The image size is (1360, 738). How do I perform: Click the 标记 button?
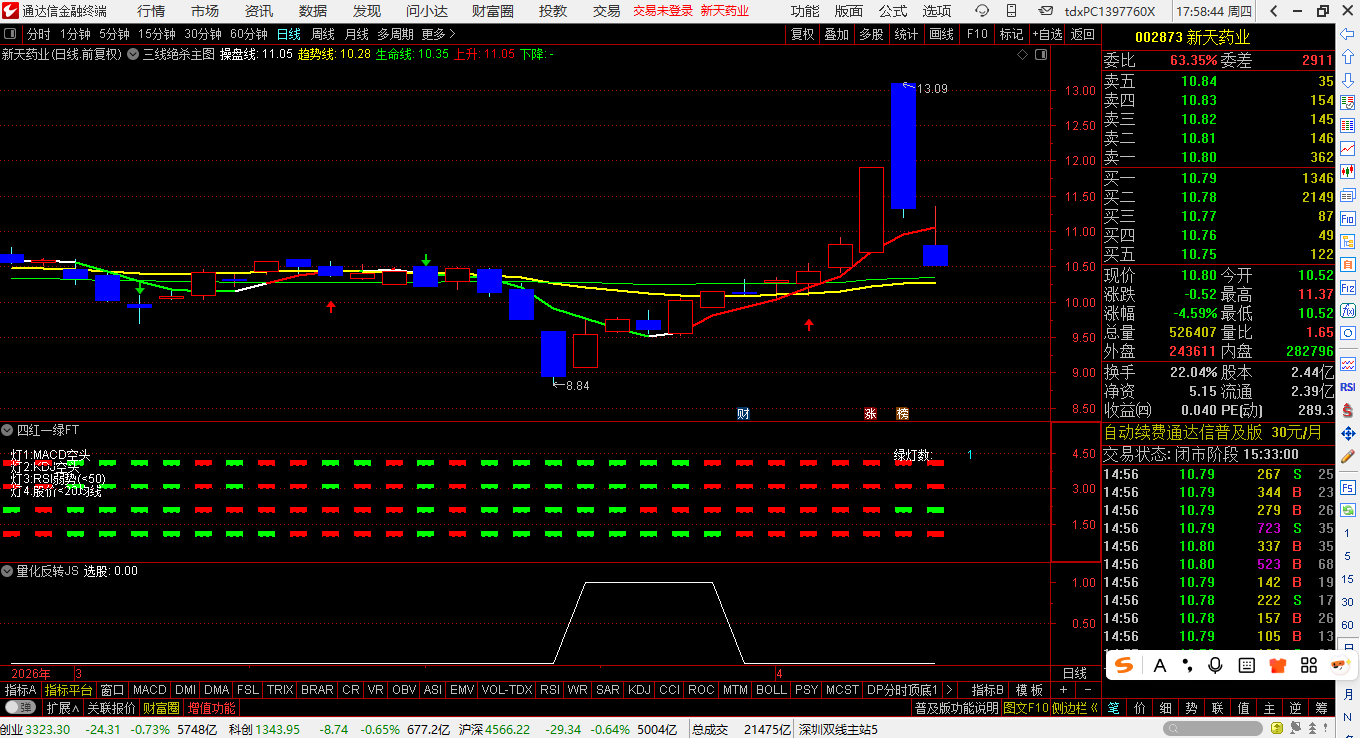coord(1011,34)
